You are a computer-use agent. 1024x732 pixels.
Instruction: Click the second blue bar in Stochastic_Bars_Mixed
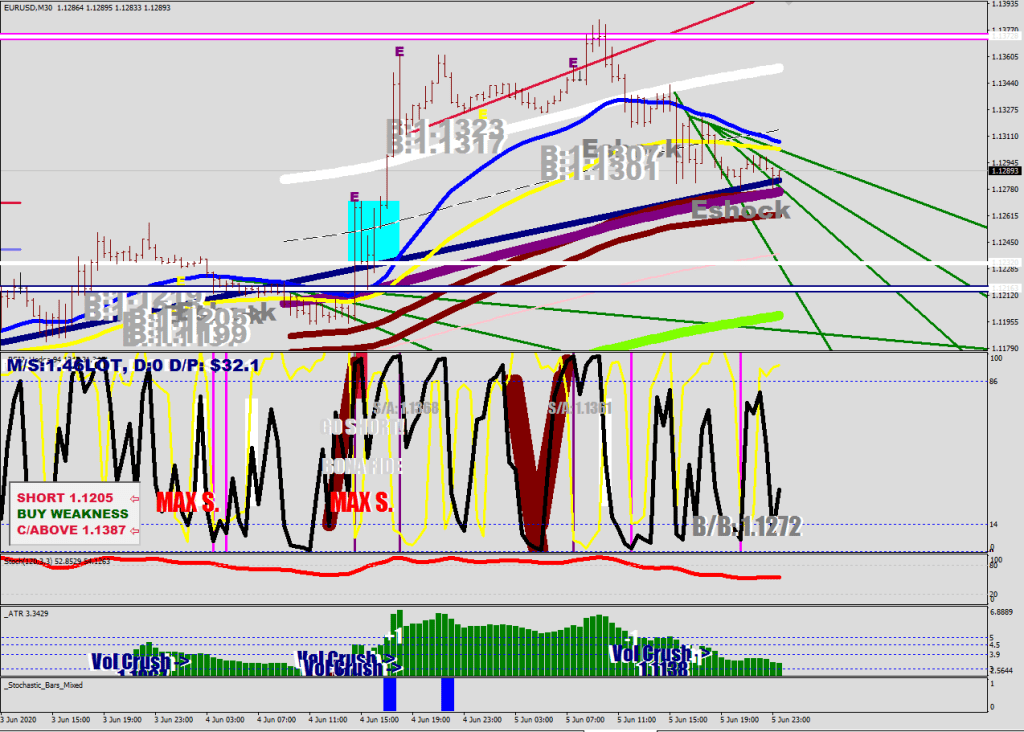tap(448, 694)
